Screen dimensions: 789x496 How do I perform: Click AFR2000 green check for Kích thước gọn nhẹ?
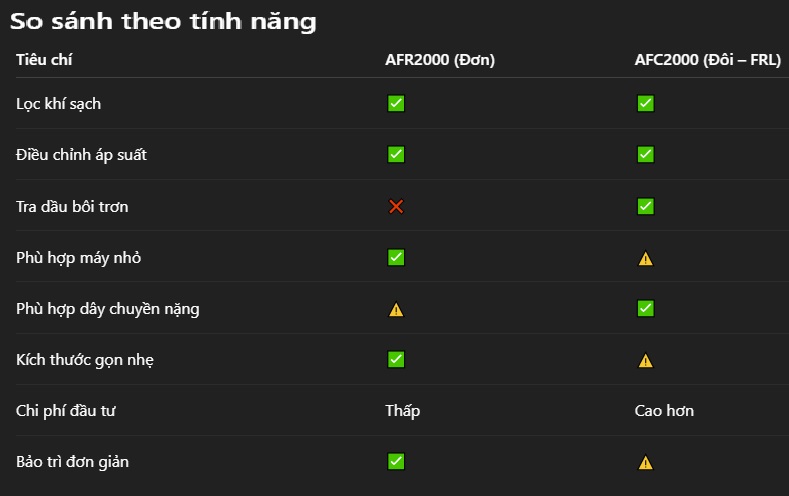pyautogui.click(x=396, y=359)
